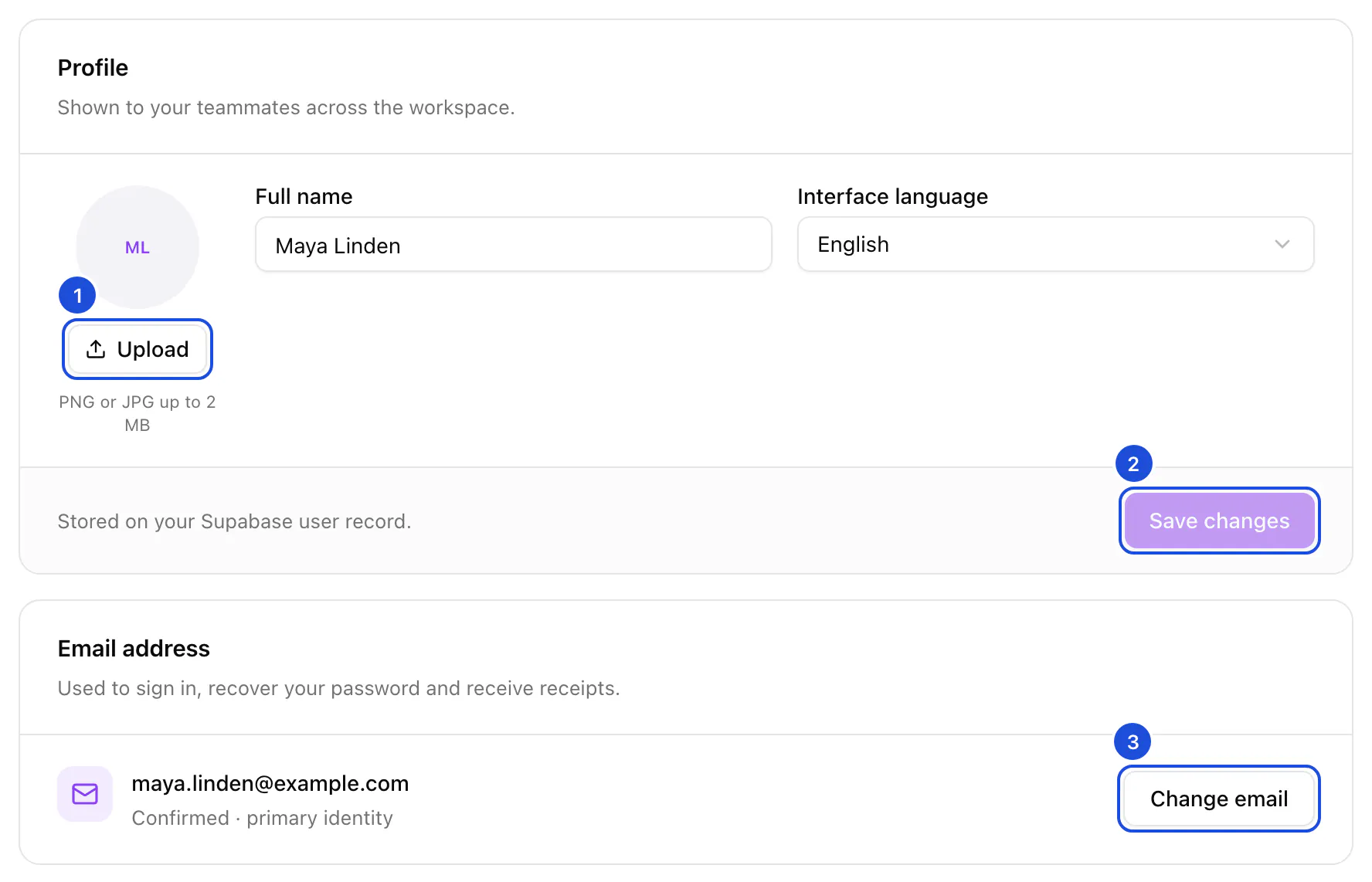
Task: Click 'Shown to your teammates across the workspace.' text
Action: [x=287, y=107]
